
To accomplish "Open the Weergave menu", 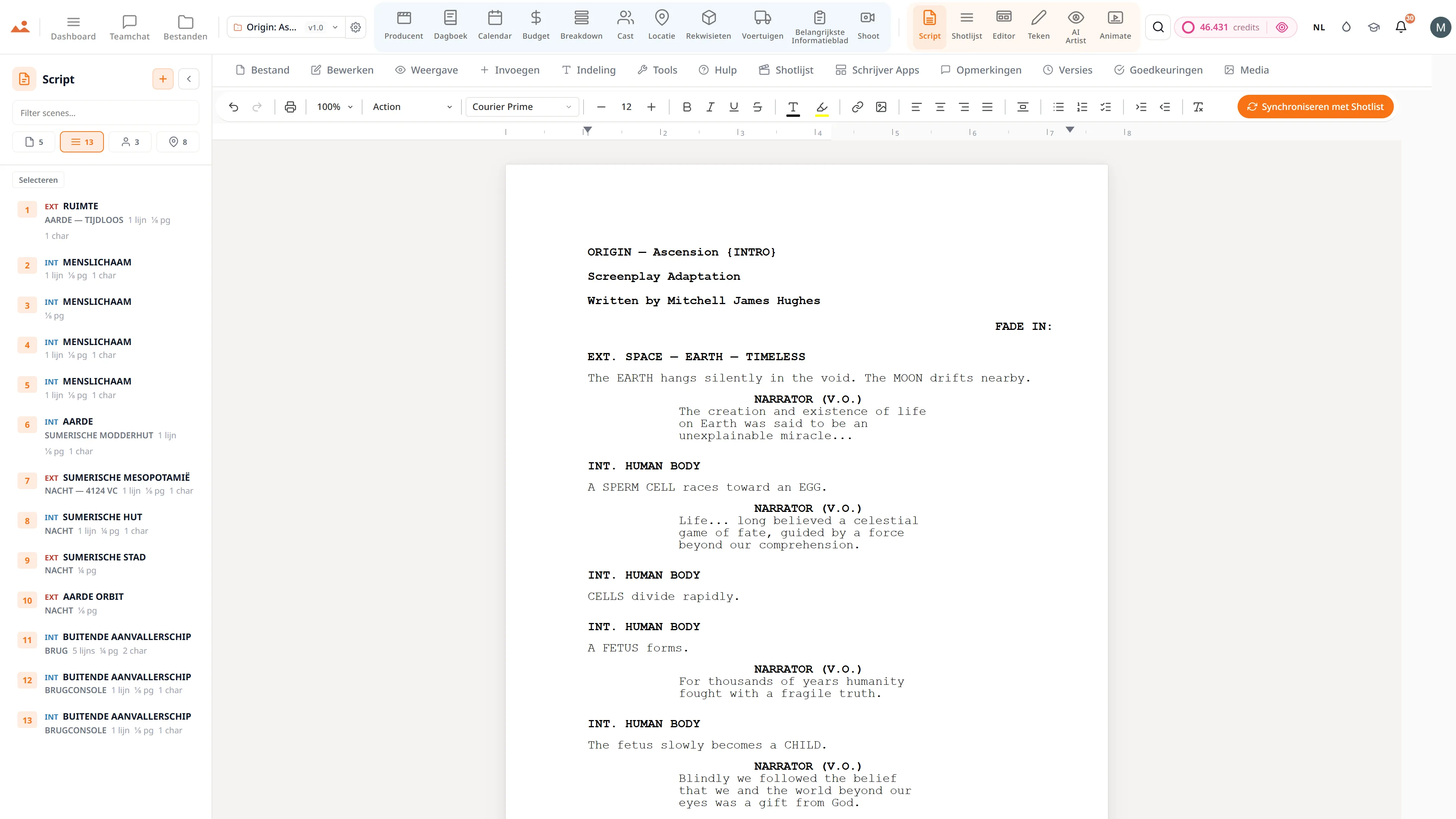I will [x=426, y=70].
